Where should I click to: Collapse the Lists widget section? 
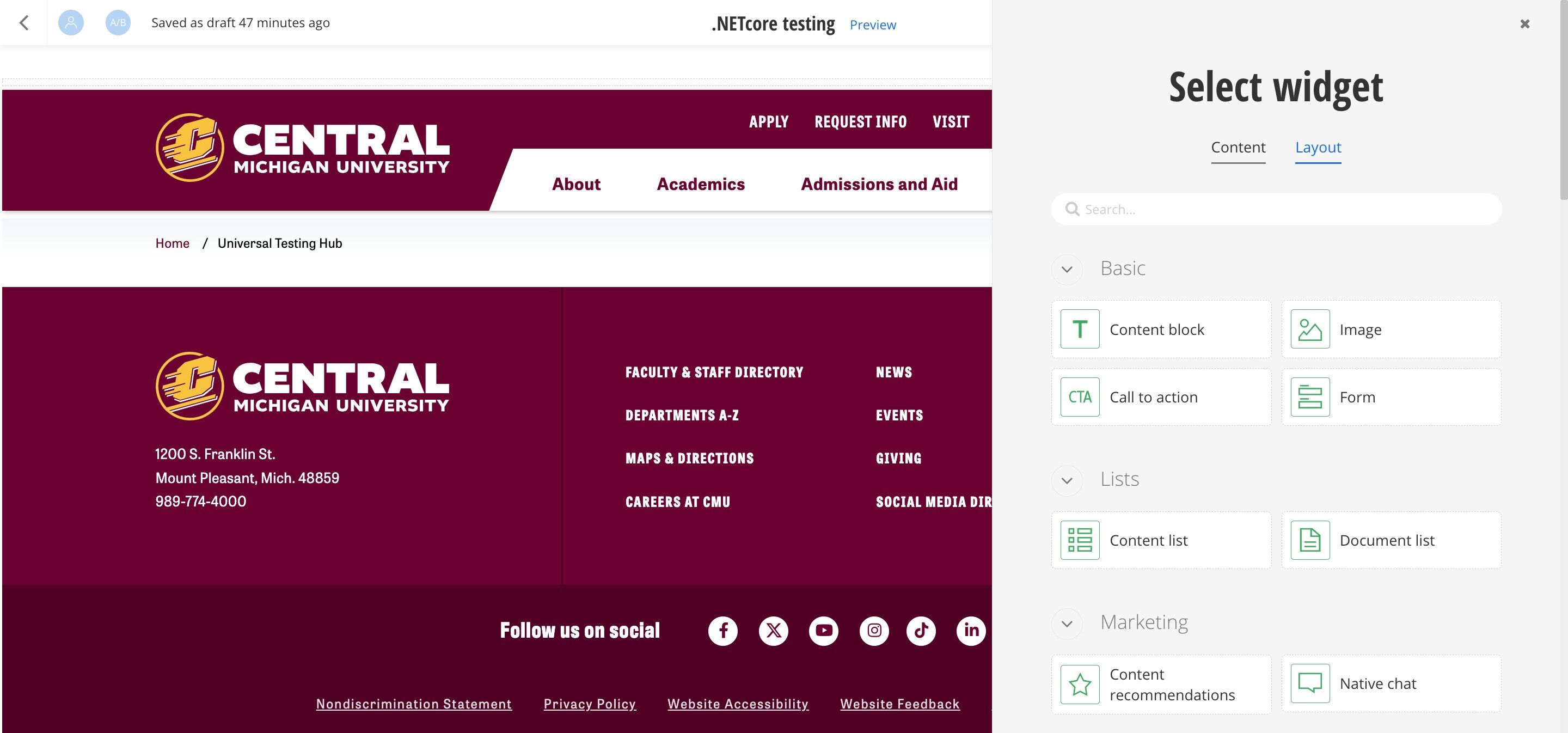coord(1067,480)
